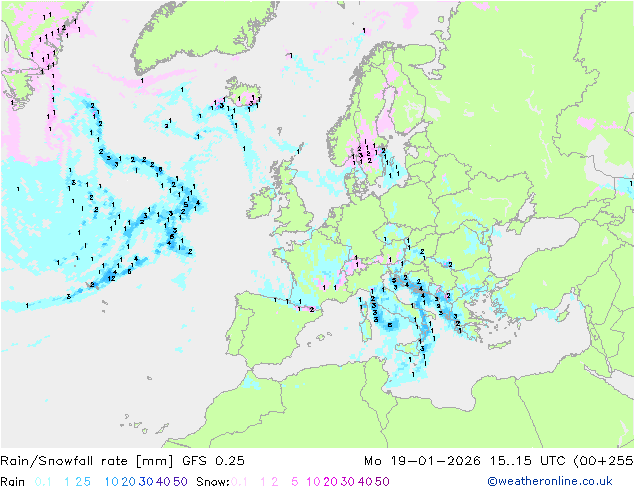Click the "GFS 0.25" model label
This screenshot has height=490, width=634.
213,461
